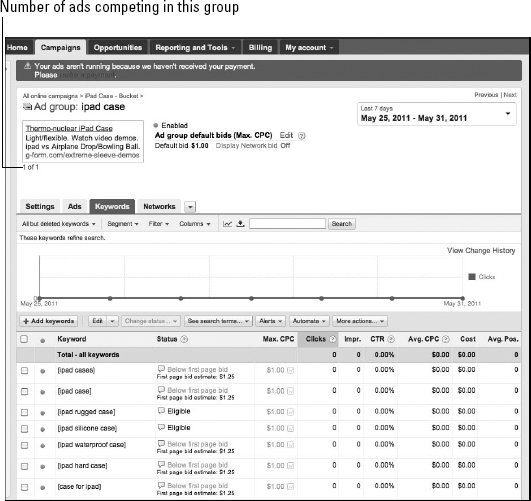Check the [ipad silicone case] keyword checkbox

click(24, 429)
